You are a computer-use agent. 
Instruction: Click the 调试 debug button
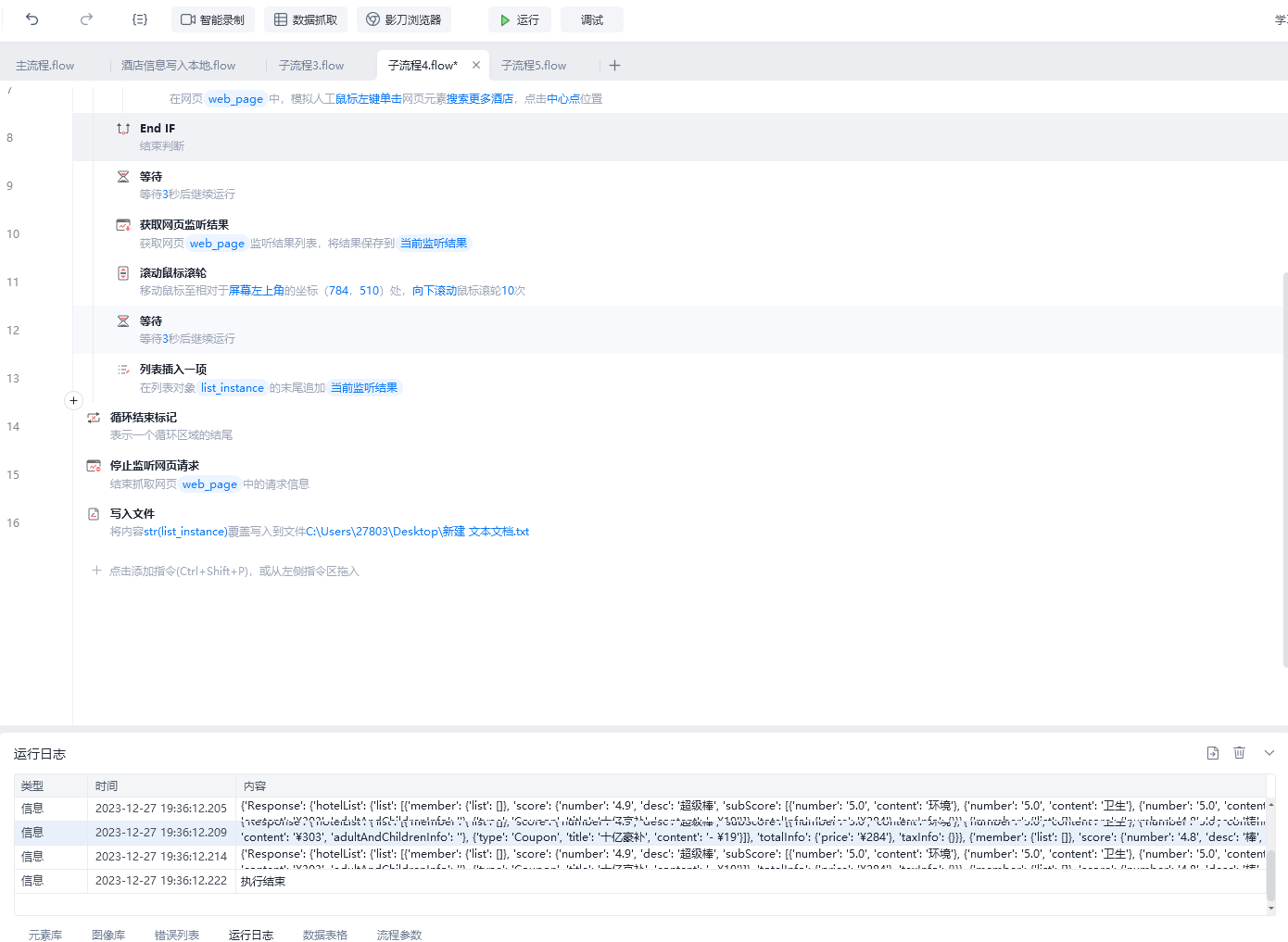(x=592, y=19)
